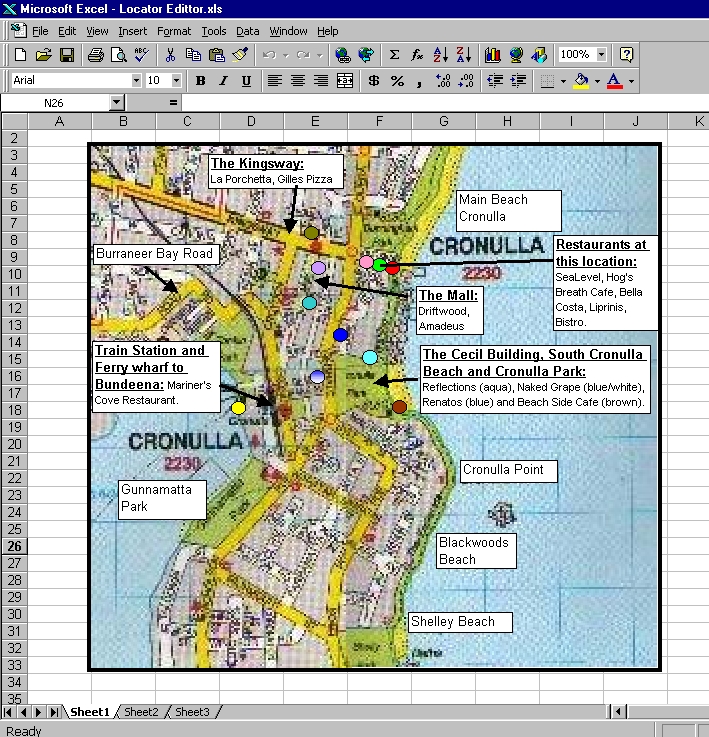This screenshot has width=709, height=737.
Task: Switch to the Sheet3 tab
Action: [192, 712]
